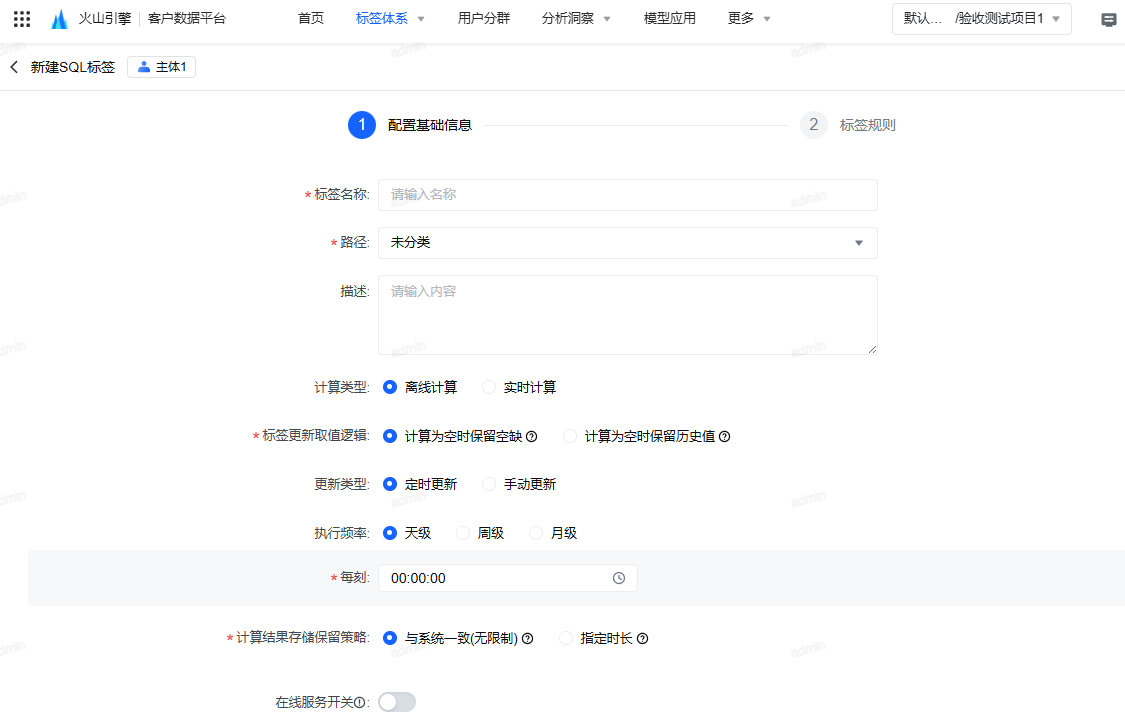
Task: Go back using the left arrow icon
Action: (14, 67)
